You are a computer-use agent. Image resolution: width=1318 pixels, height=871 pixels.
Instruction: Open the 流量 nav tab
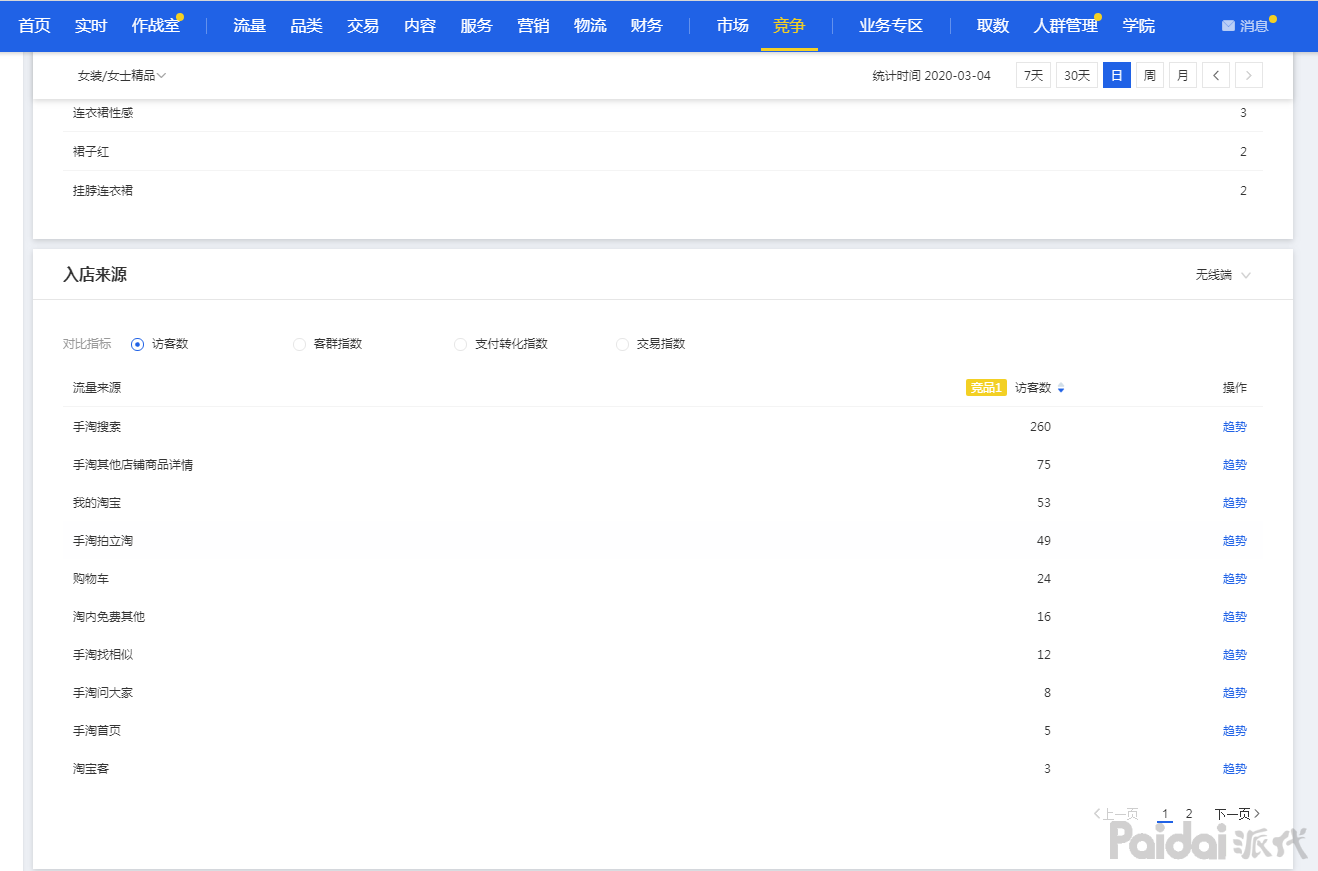249,26
